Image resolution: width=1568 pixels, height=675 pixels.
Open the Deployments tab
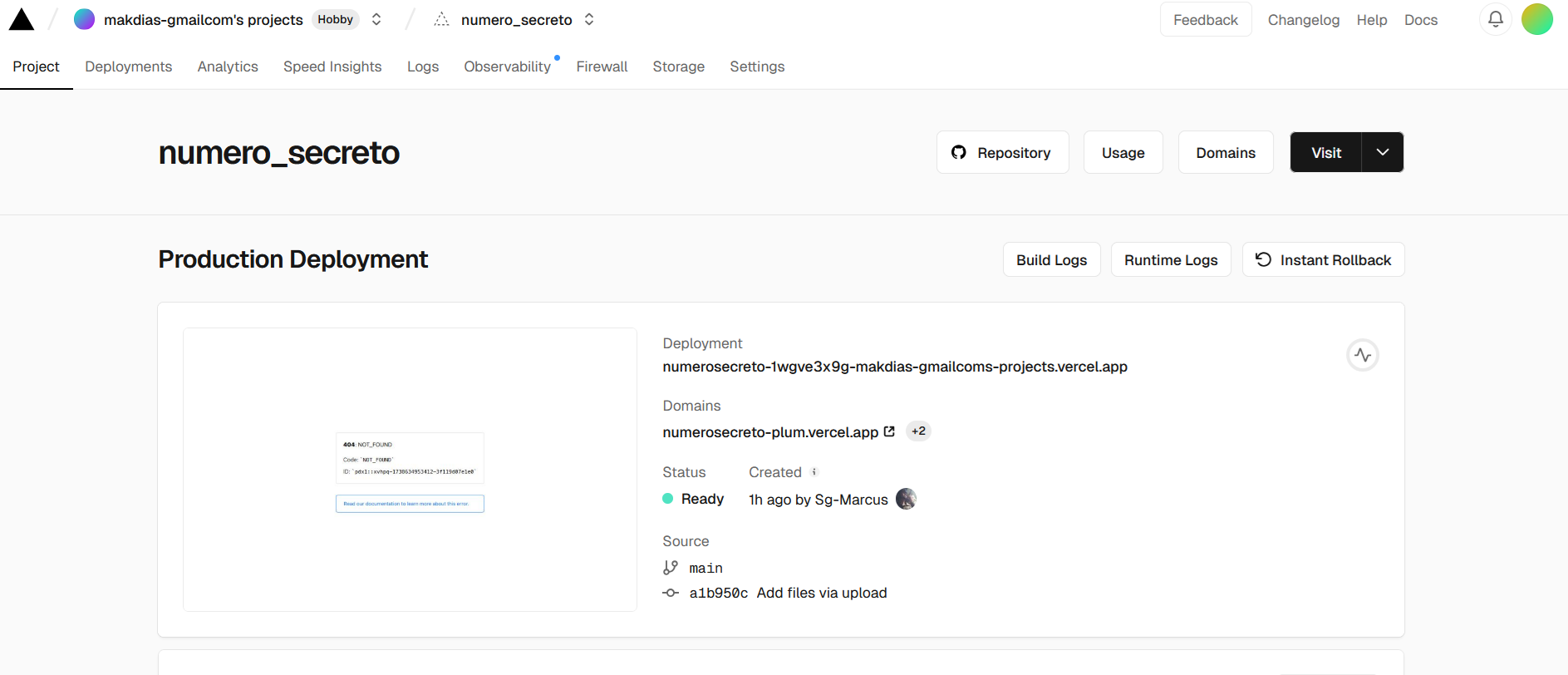(129, 67)
